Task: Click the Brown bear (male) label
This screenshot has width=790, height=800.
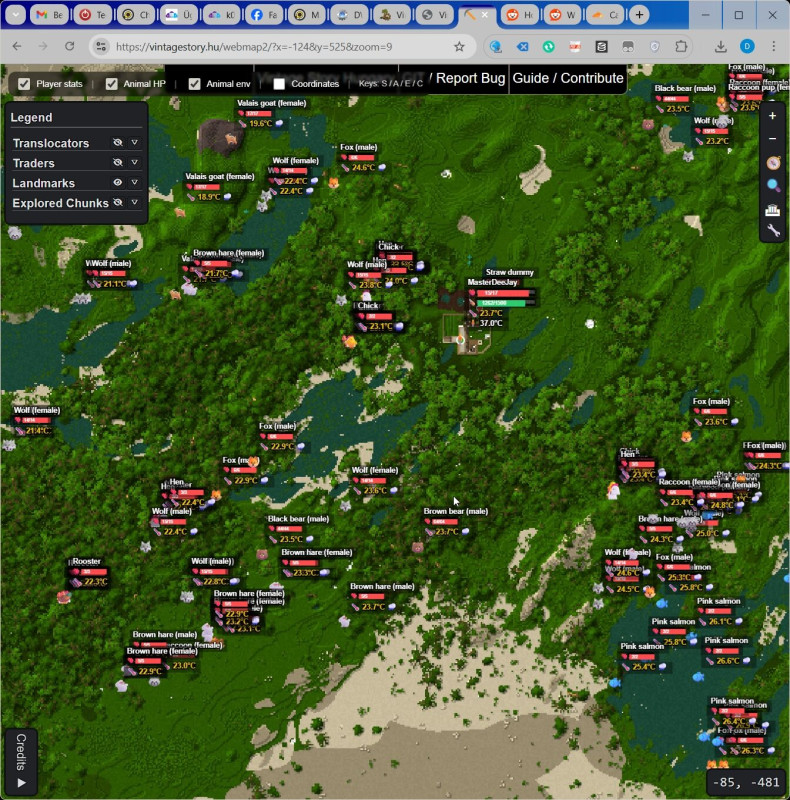Action: [456, 511]
